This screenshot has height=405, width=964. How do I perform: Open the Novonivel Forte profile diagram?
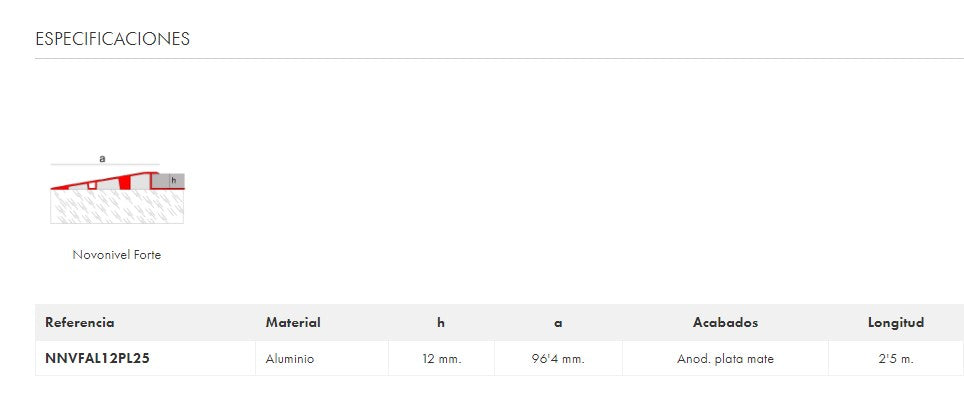(117, 190)
